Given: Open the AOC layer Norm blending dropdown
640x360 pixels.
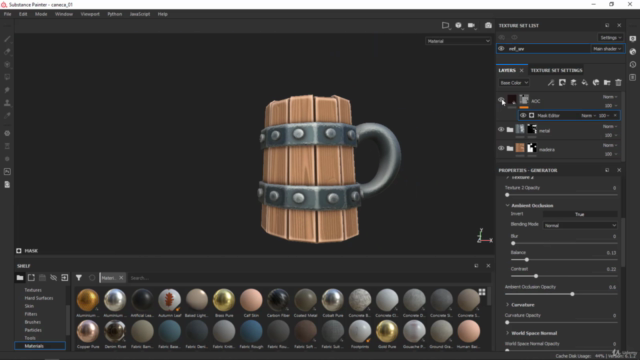Looking at the screenshot, I should pyautogui.click(x=610, y=97).
